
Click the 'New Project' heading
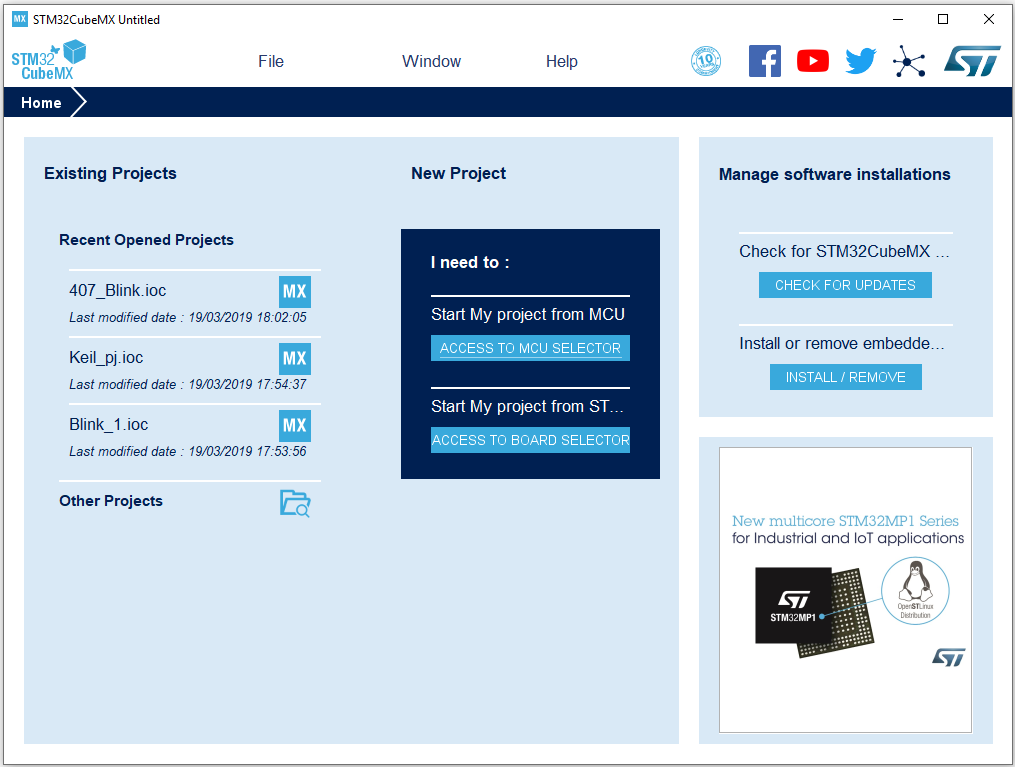tap(458, 173)
